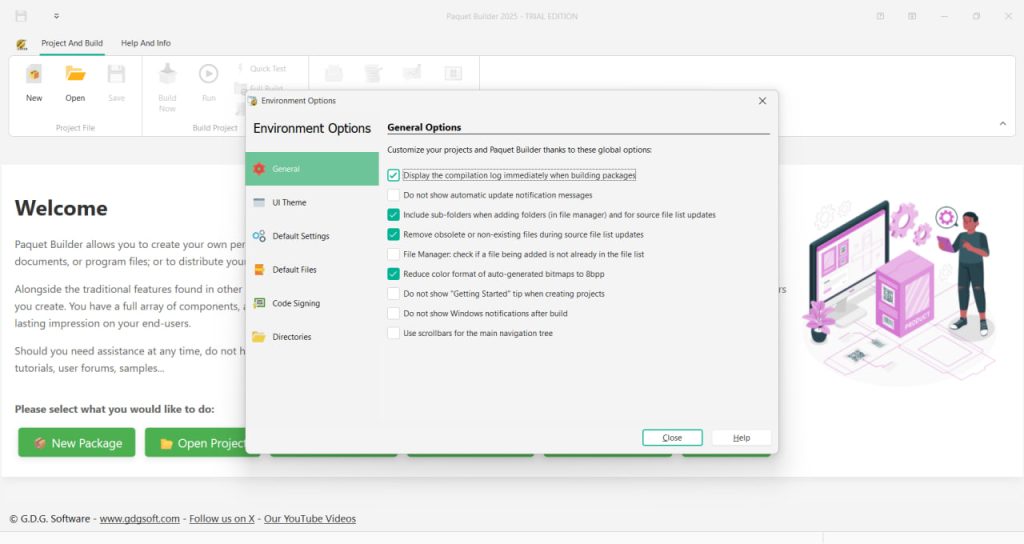
Task: Switch to Help And Info ribbon tab
Action: point(146,43)
